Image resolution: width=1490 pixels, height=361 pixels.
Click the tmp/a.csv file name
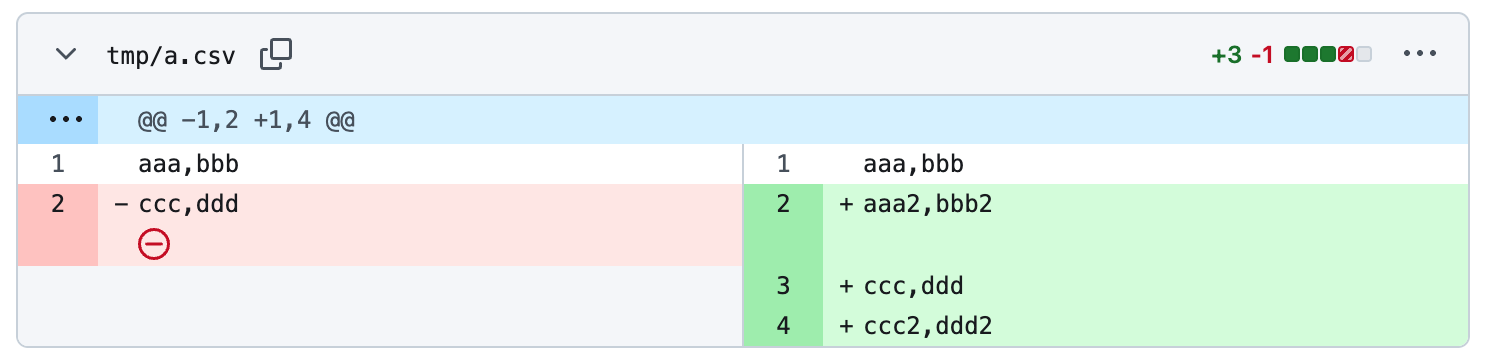(x=170, y=56)
